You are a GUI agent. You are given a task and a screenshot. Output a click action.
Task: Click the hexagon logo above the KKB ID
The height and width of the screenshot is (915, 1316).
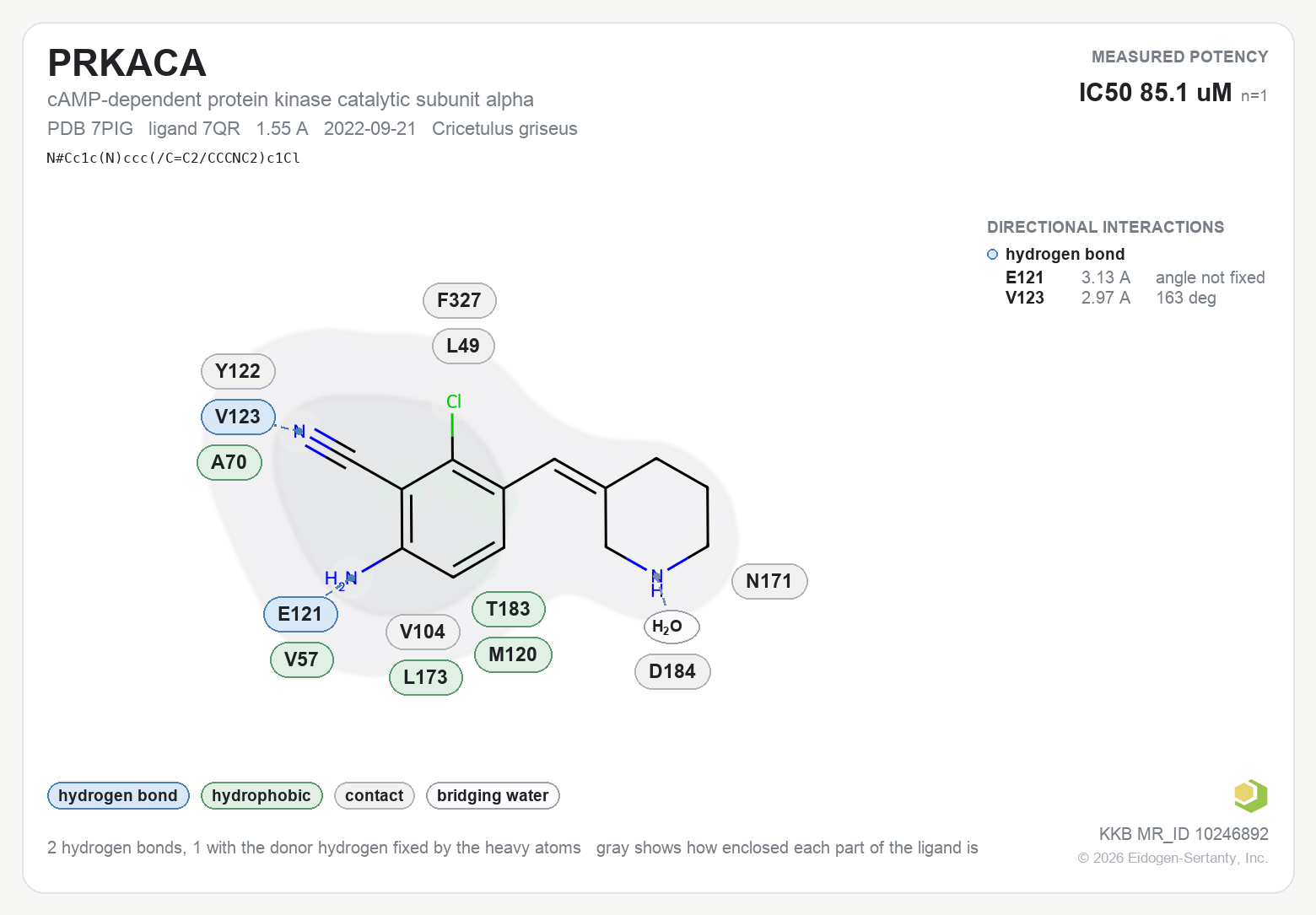click(x=1250, y=795)
